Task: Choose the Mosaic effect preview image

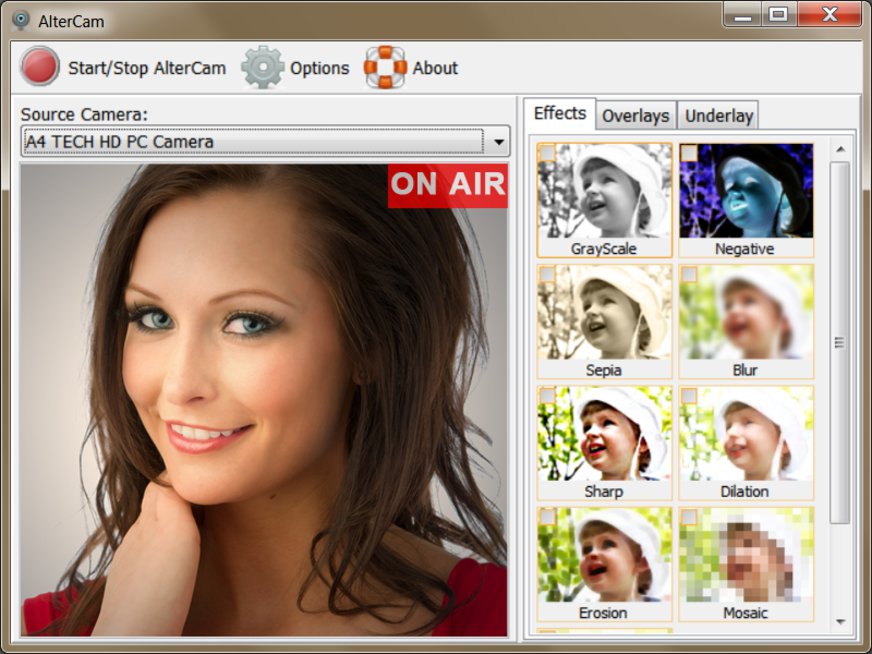Action: 746,555
